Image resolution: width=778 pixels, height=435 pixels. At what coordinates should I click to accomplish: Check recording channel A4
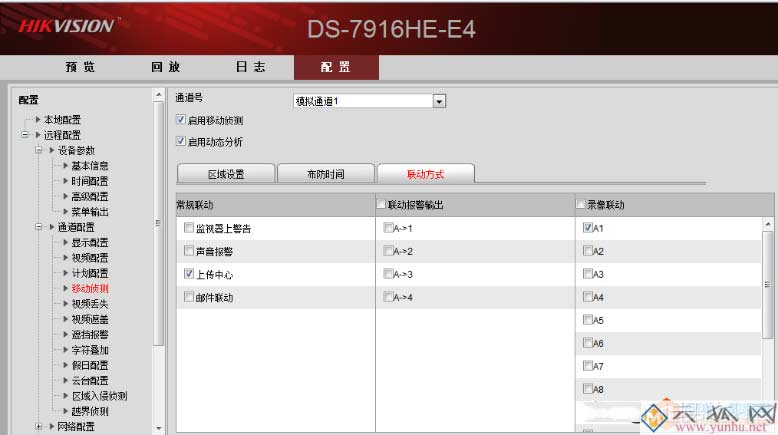click(x=587, y=297)
